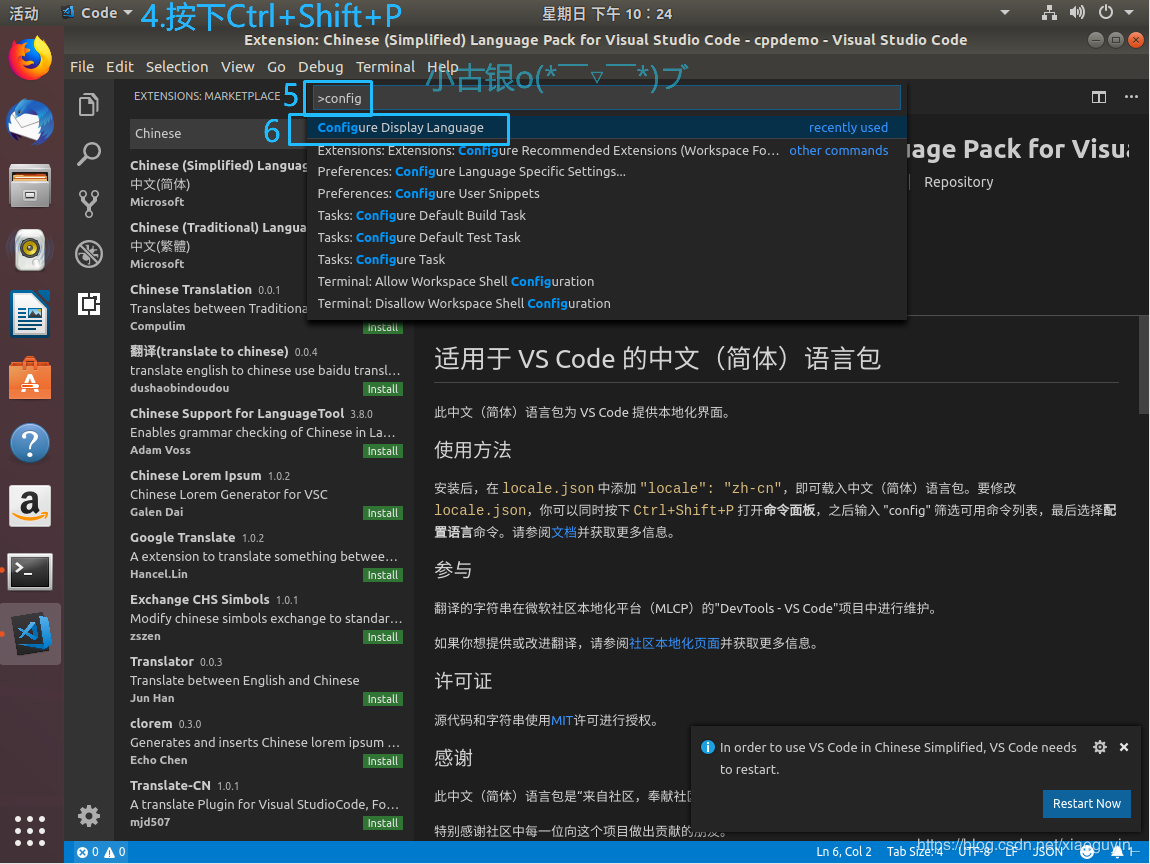Install Exchange CHS Simbols extension
1150x864 pixels.
[x=383, y=637]
